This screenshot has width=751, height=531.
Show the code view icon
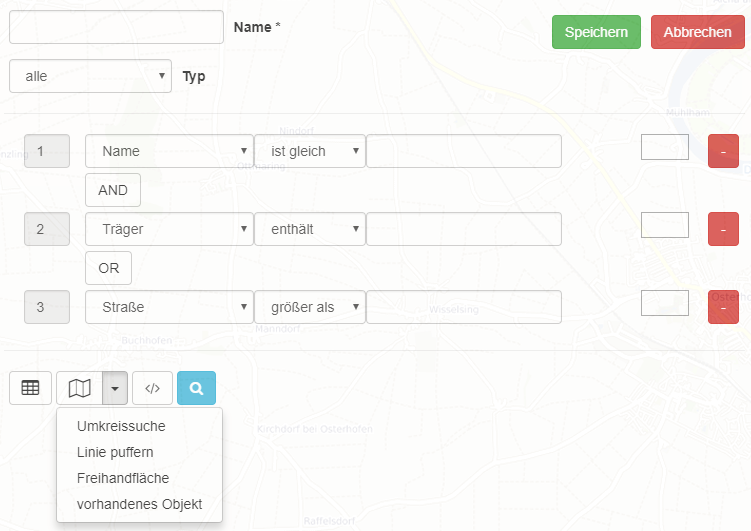click(152, 388)
